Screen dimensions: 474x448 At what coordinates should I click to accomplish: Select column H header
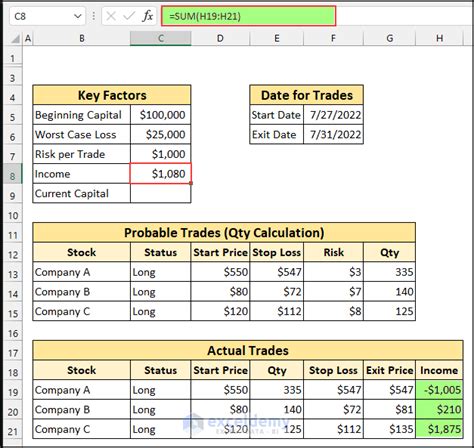click(439, 38)
